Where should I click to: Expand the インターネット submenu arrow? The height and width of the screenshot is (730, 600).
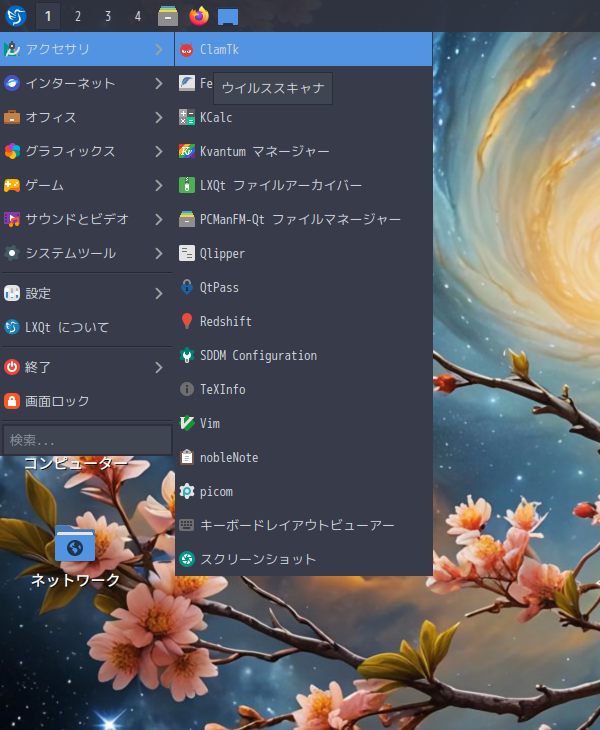pyautogui.click(x=159, y=83)
